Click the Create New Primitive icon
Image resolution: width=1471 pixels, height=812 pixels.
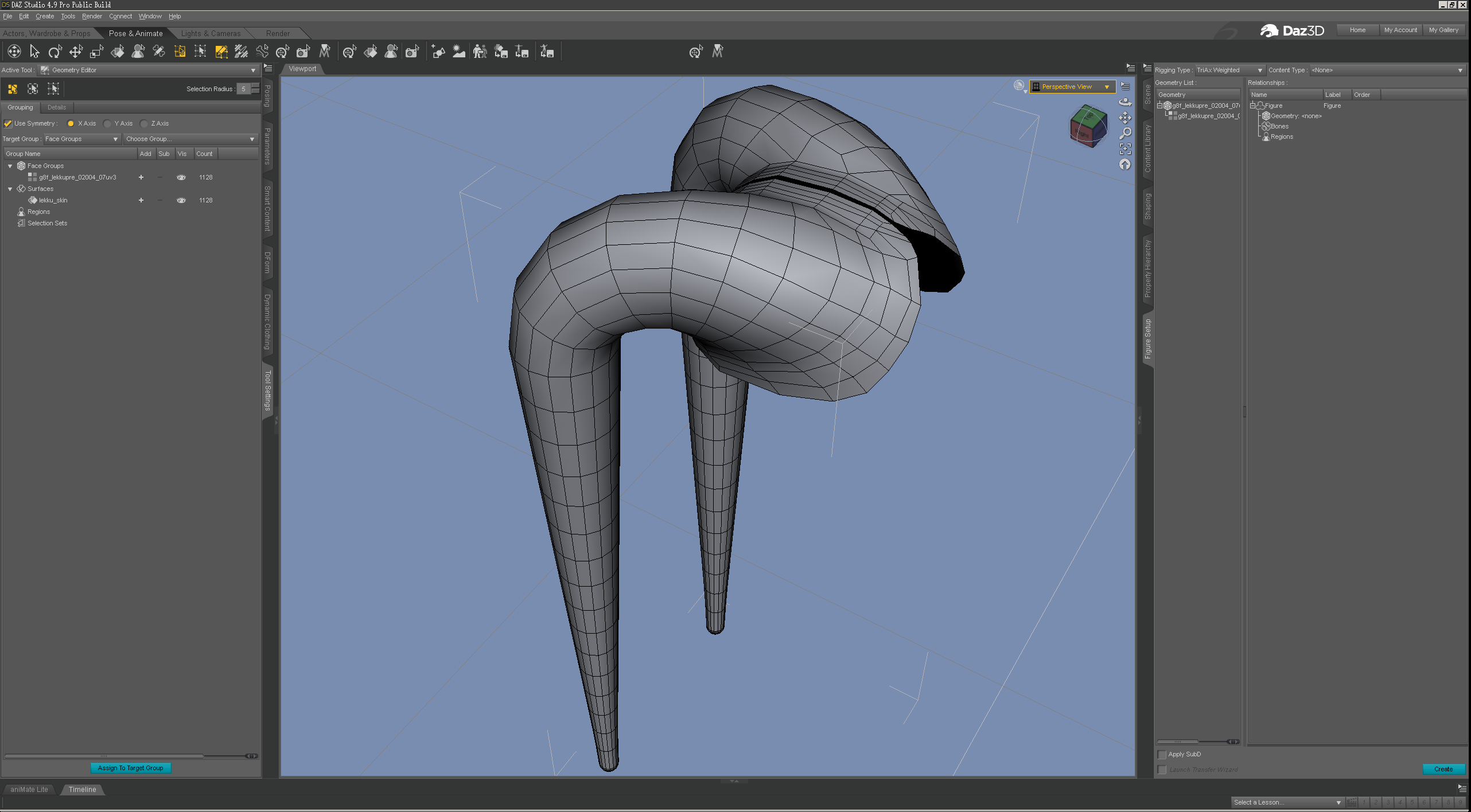coord(438,52)
